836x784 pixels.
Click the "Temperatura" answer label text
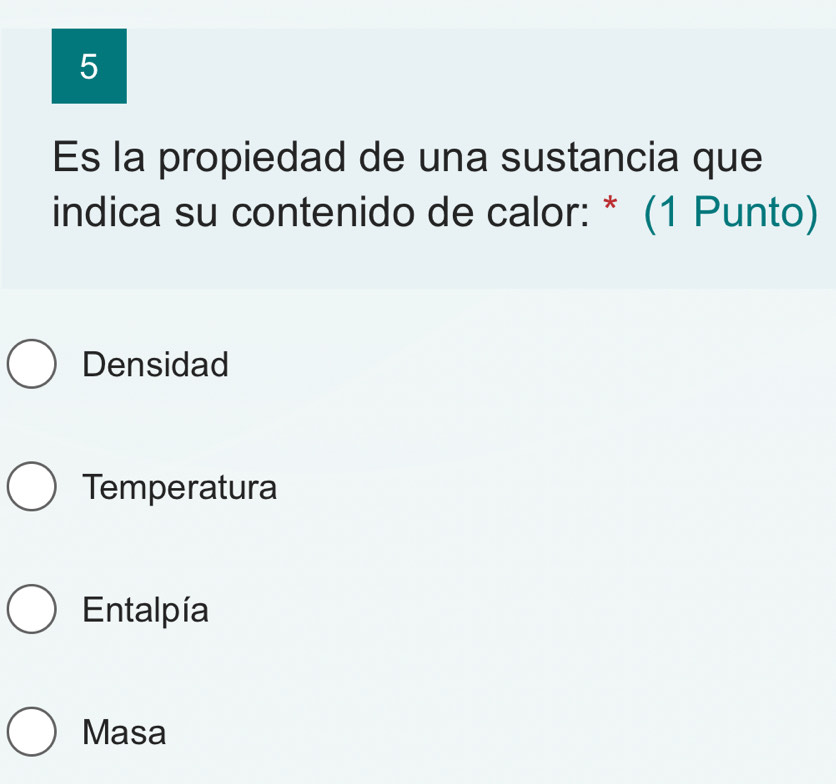[181, 488]
